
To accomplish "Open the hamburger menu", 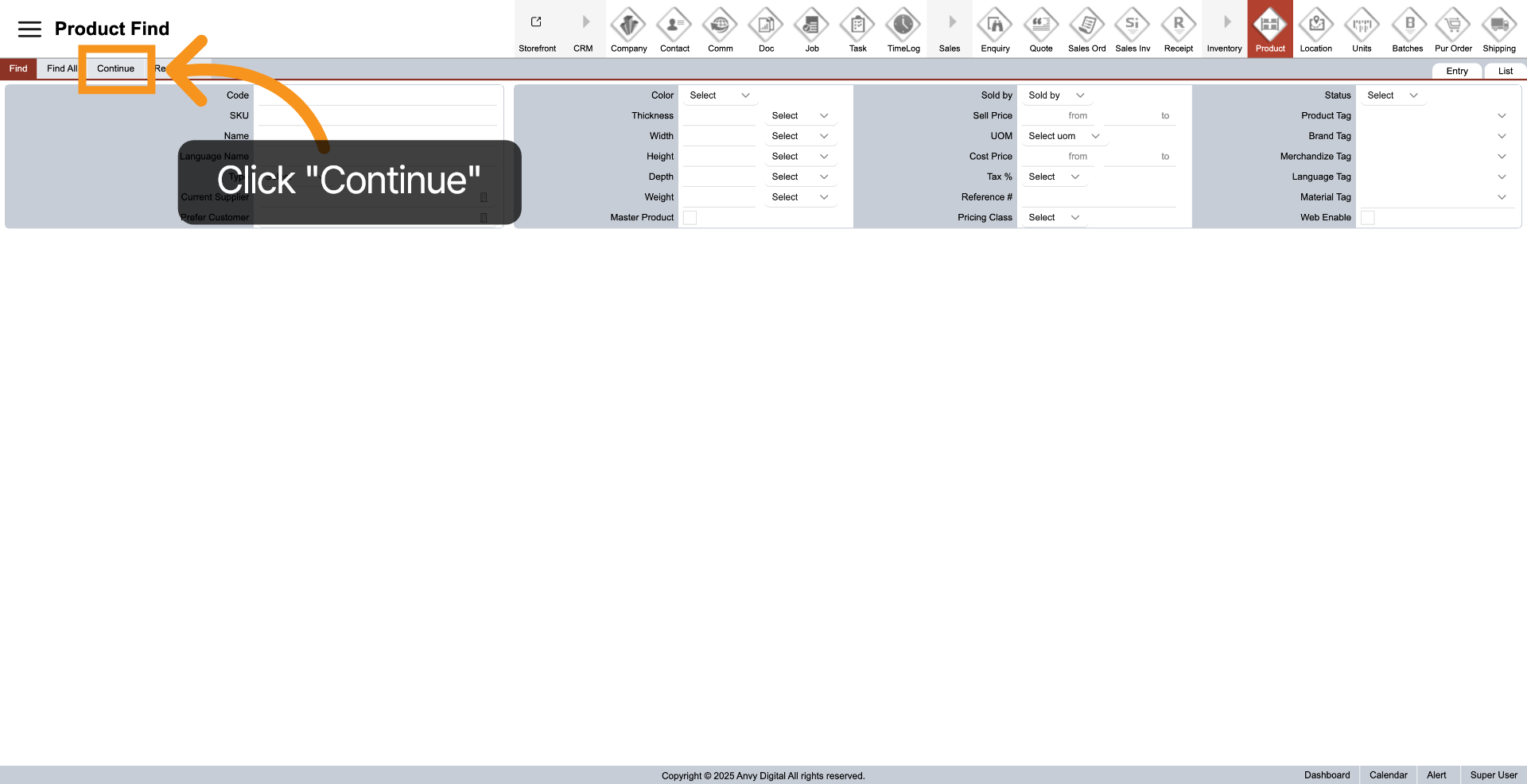I will click(29, 29).
